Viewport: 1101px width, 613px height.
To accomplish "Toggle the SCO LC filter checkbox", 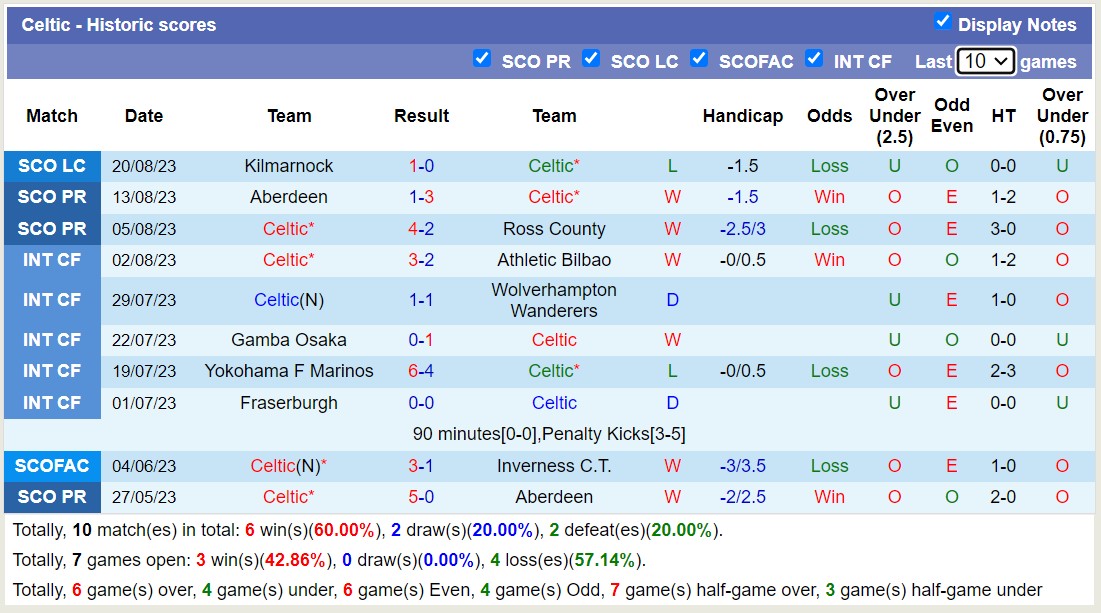I will click(590, 58).
